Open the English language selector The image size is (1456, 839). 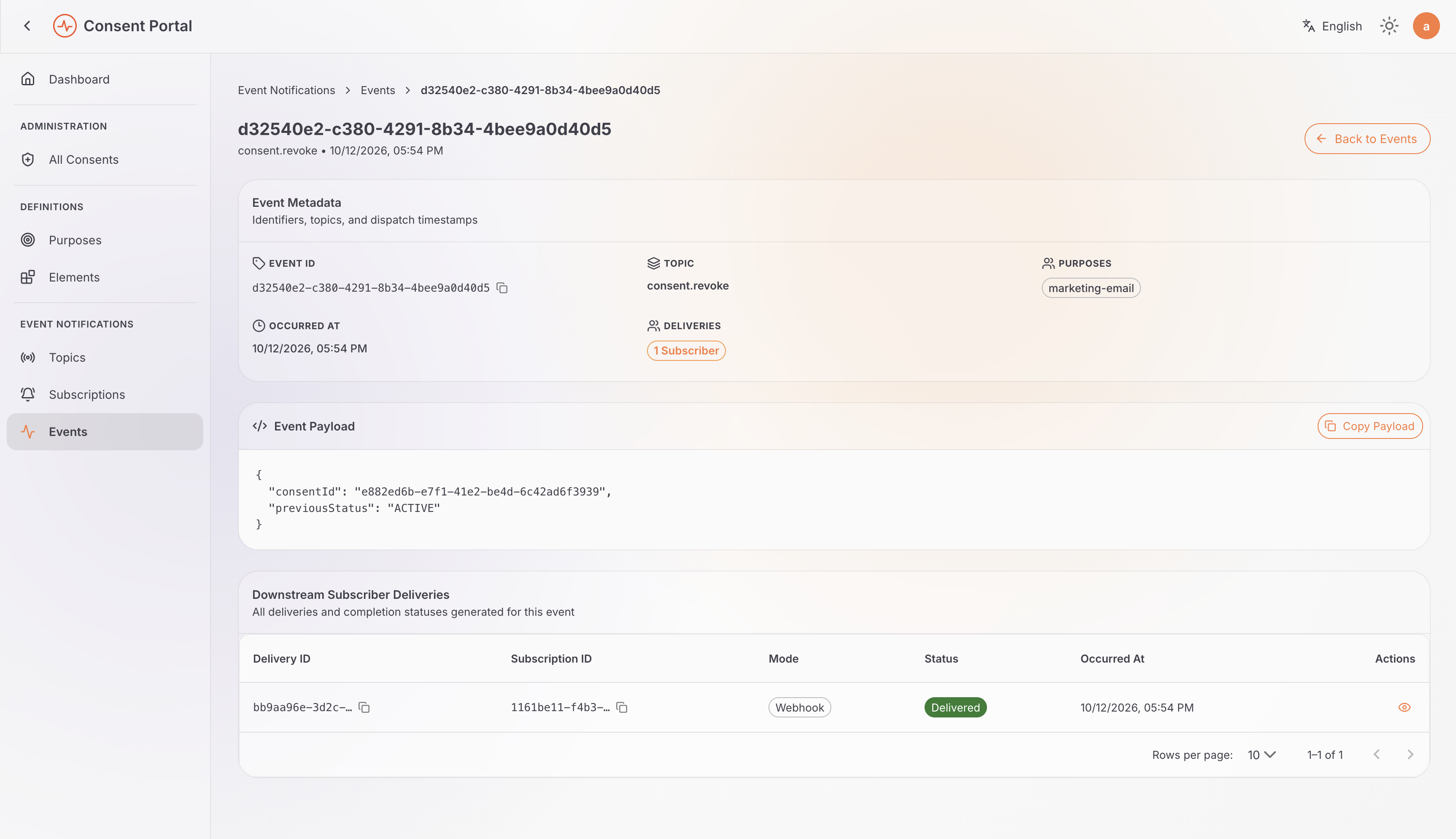pos(1332,26)
